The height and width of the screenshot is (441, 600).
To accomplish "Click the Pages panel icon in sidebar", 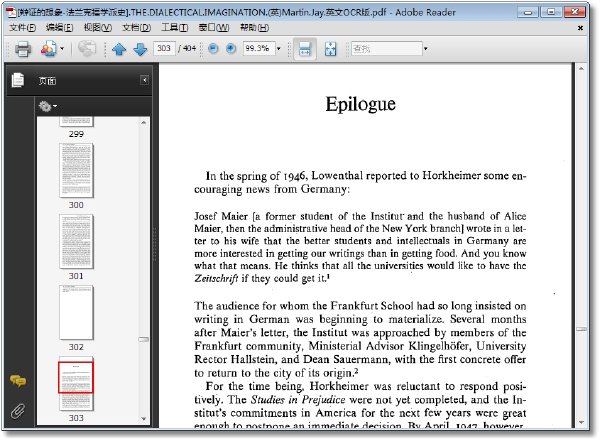I will click(18, 80).
